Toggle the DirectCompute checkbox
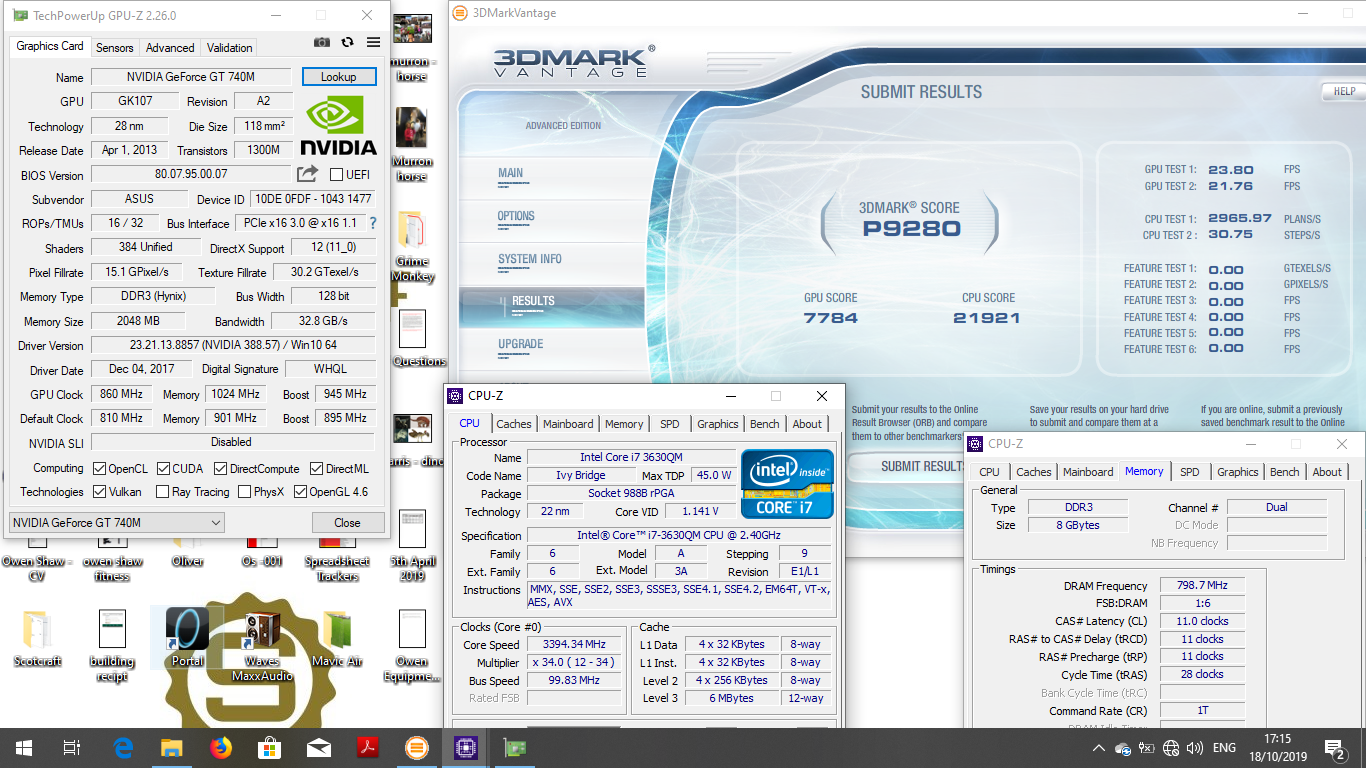The width and height of the screenshot is (1366, 768). [220, 468]
